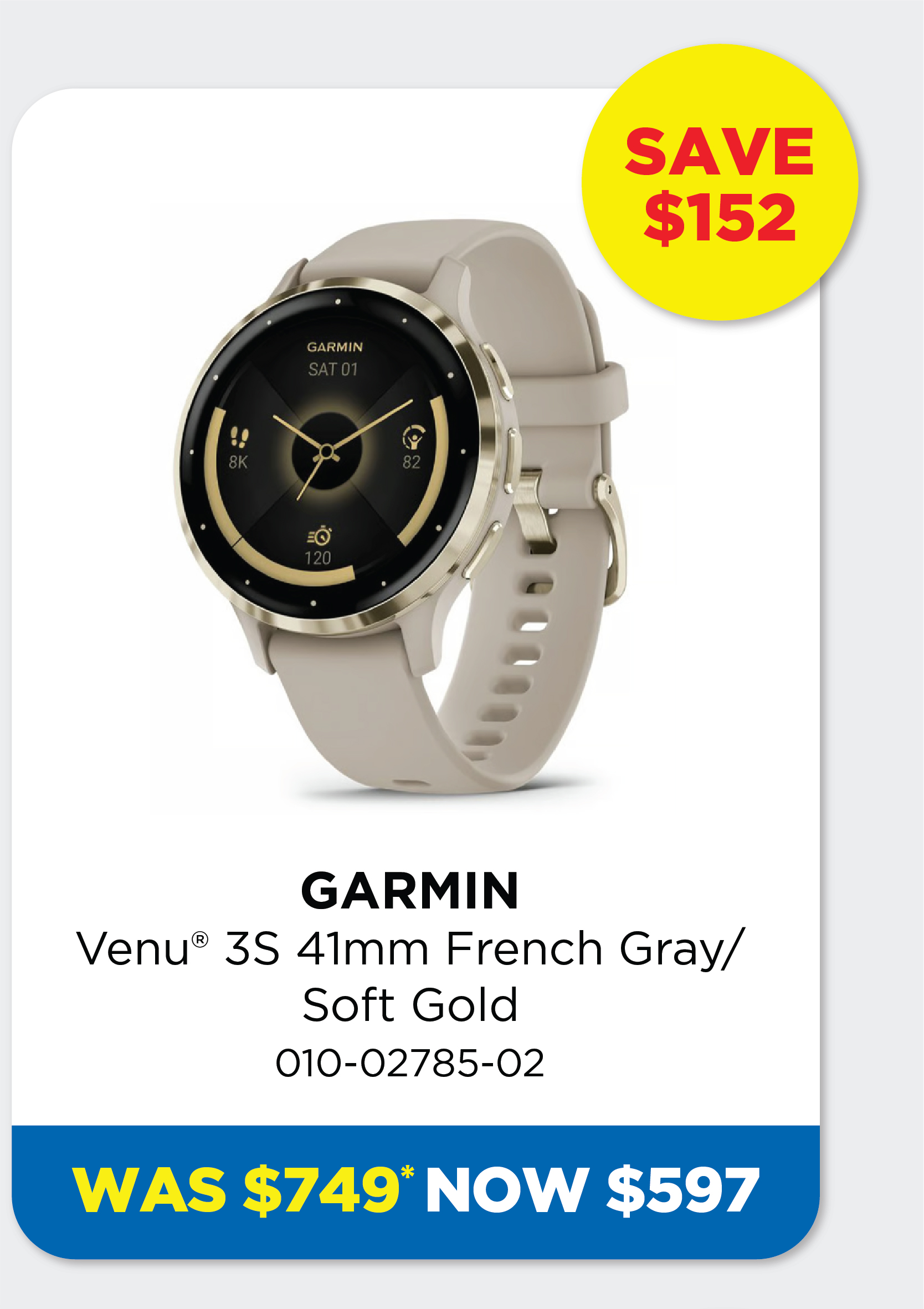The image size is (924, 1309).
Task: Click the SAT 01 date on watch face
Action: (x=333, y=369)
